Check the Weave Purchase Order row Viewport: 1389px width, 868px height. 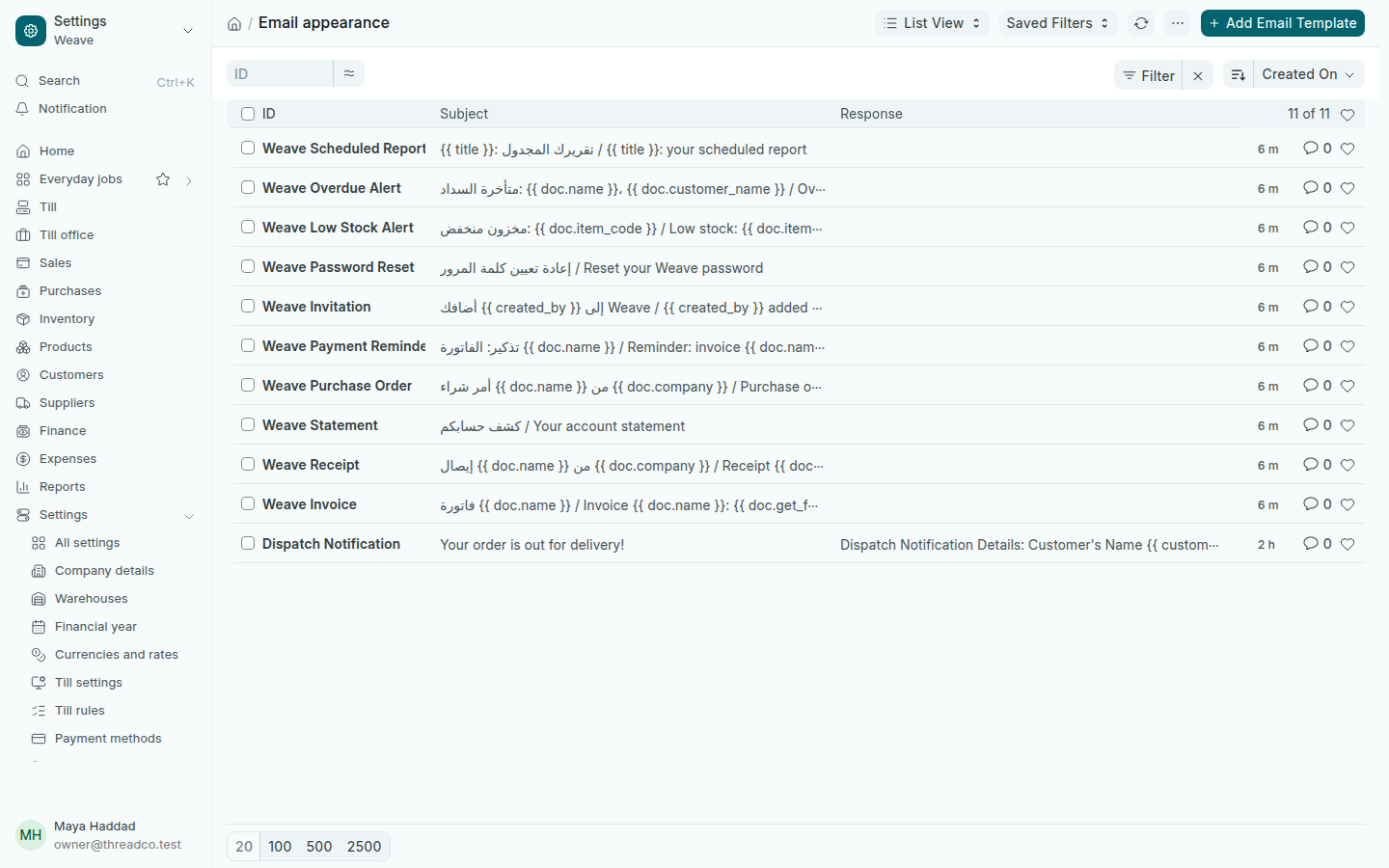point(248,385)
